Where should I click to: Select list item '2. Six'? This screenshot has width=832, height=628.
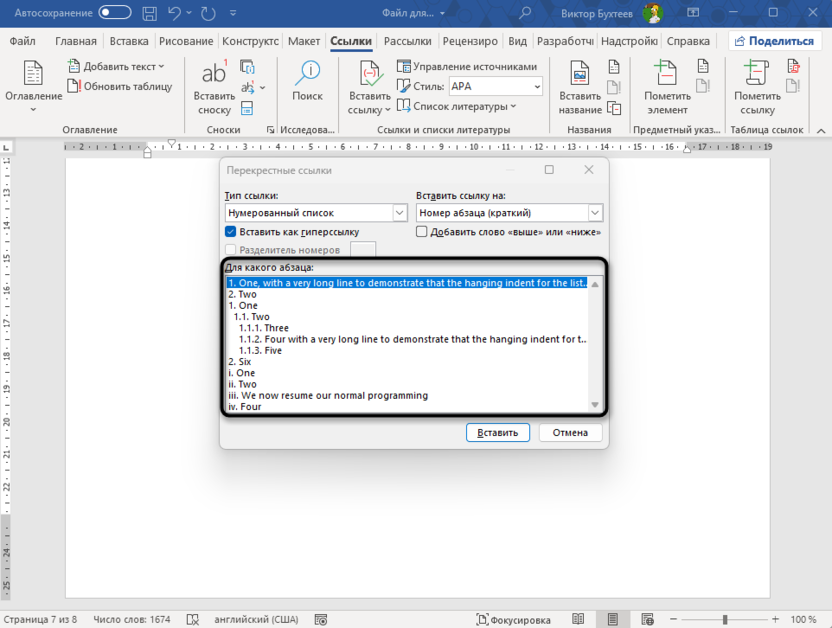[x=407, y=362]
